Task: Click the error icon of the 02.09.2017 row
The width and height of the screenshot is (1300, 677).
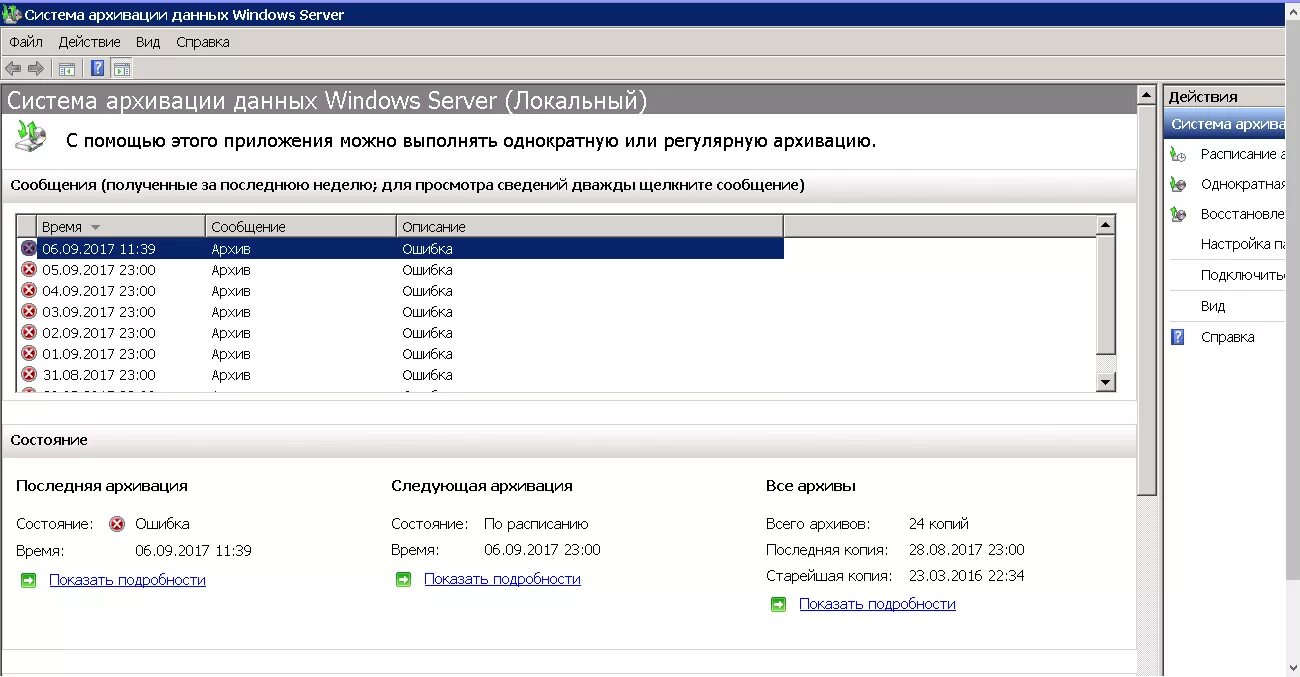Action: click(28, 332)
